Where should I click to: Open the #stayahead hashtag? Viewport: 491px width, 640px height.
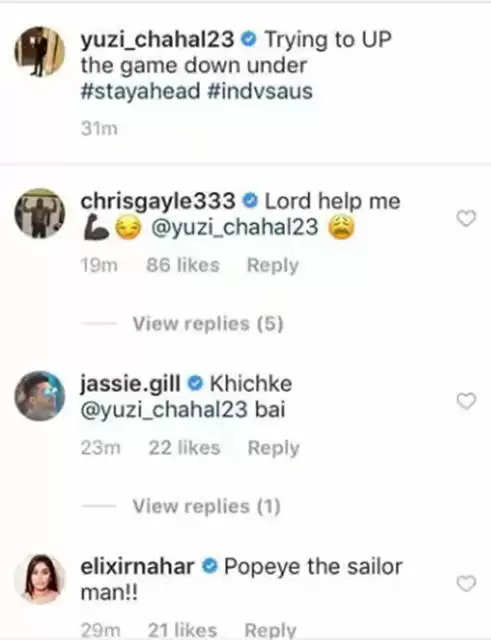140,91
